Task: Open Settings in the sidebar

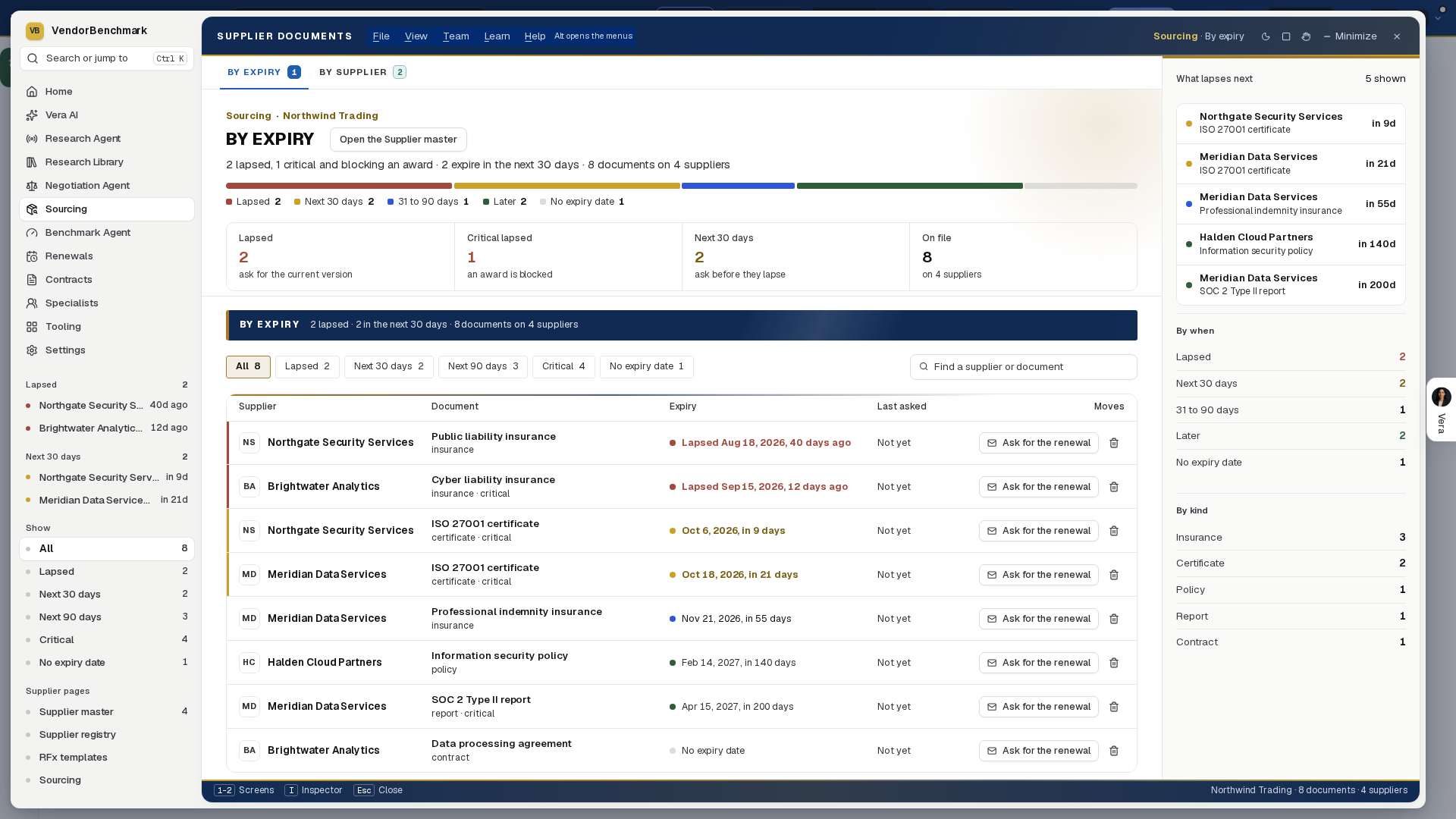Action: pyautogui.click(x=107, y=350)
